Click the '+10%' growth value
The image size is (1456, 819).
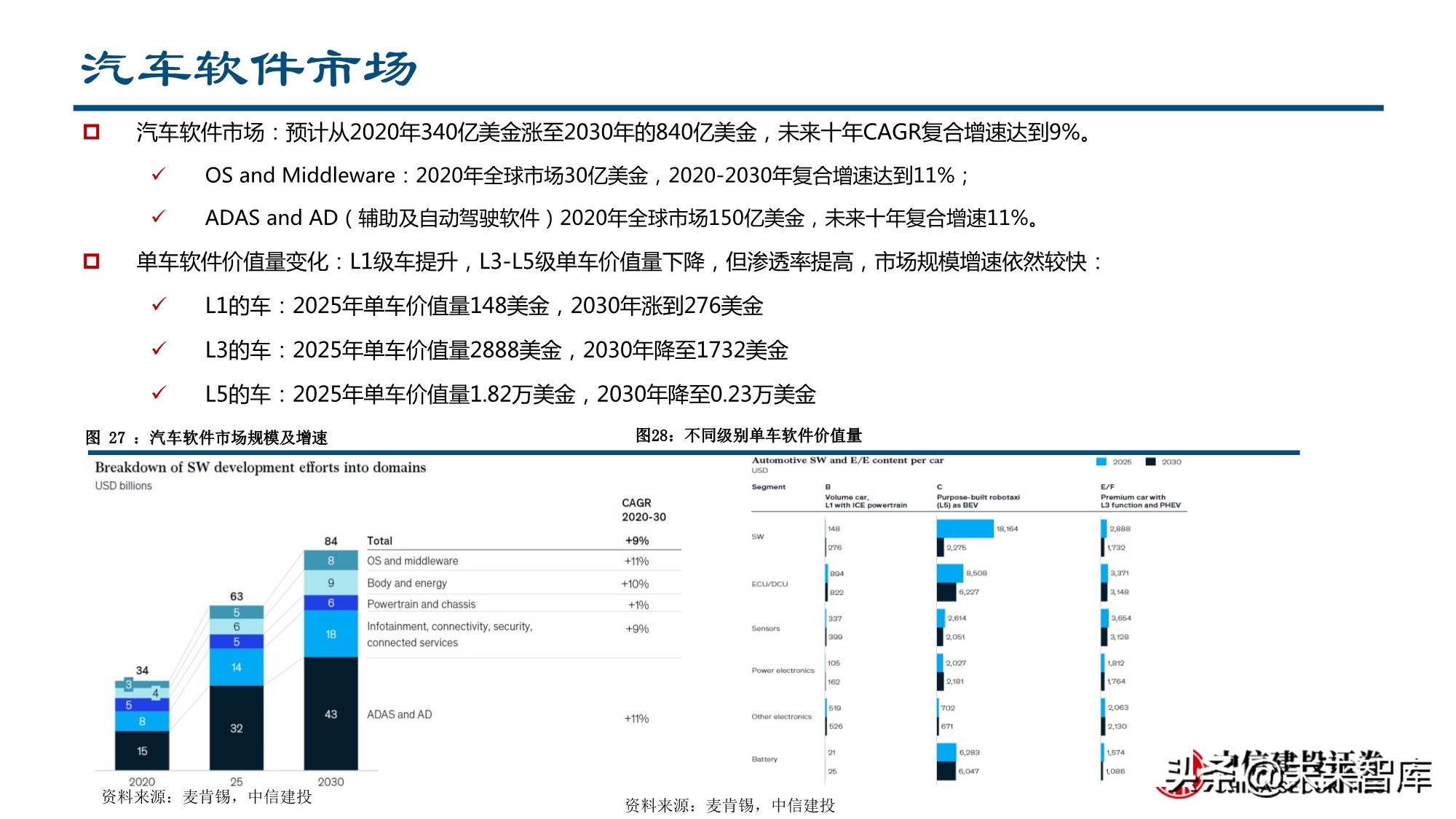pos(635,584)
